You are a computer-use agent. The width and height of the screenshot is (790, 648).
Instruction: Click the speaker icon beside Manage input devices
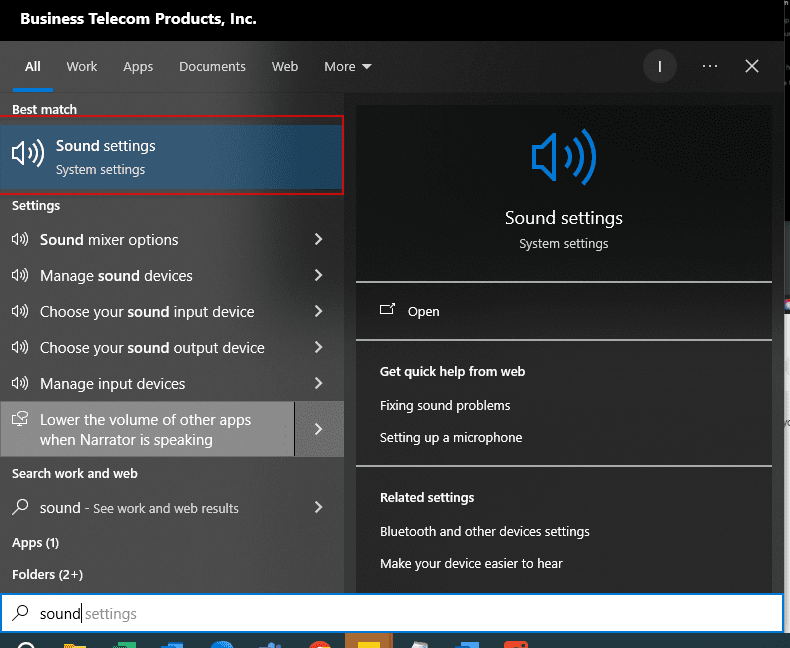click(20, 384)
